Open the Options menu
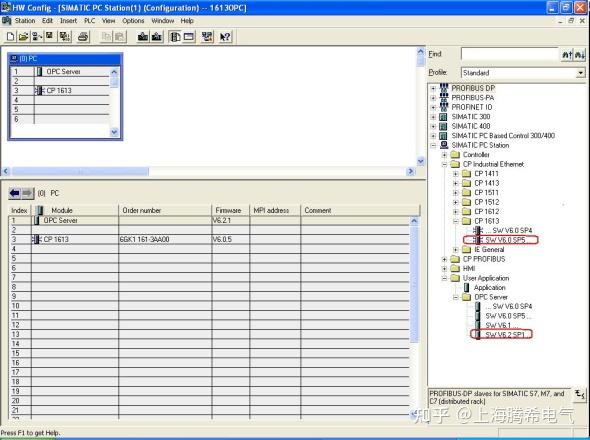590x440 pixels. [x=133, y=21]
